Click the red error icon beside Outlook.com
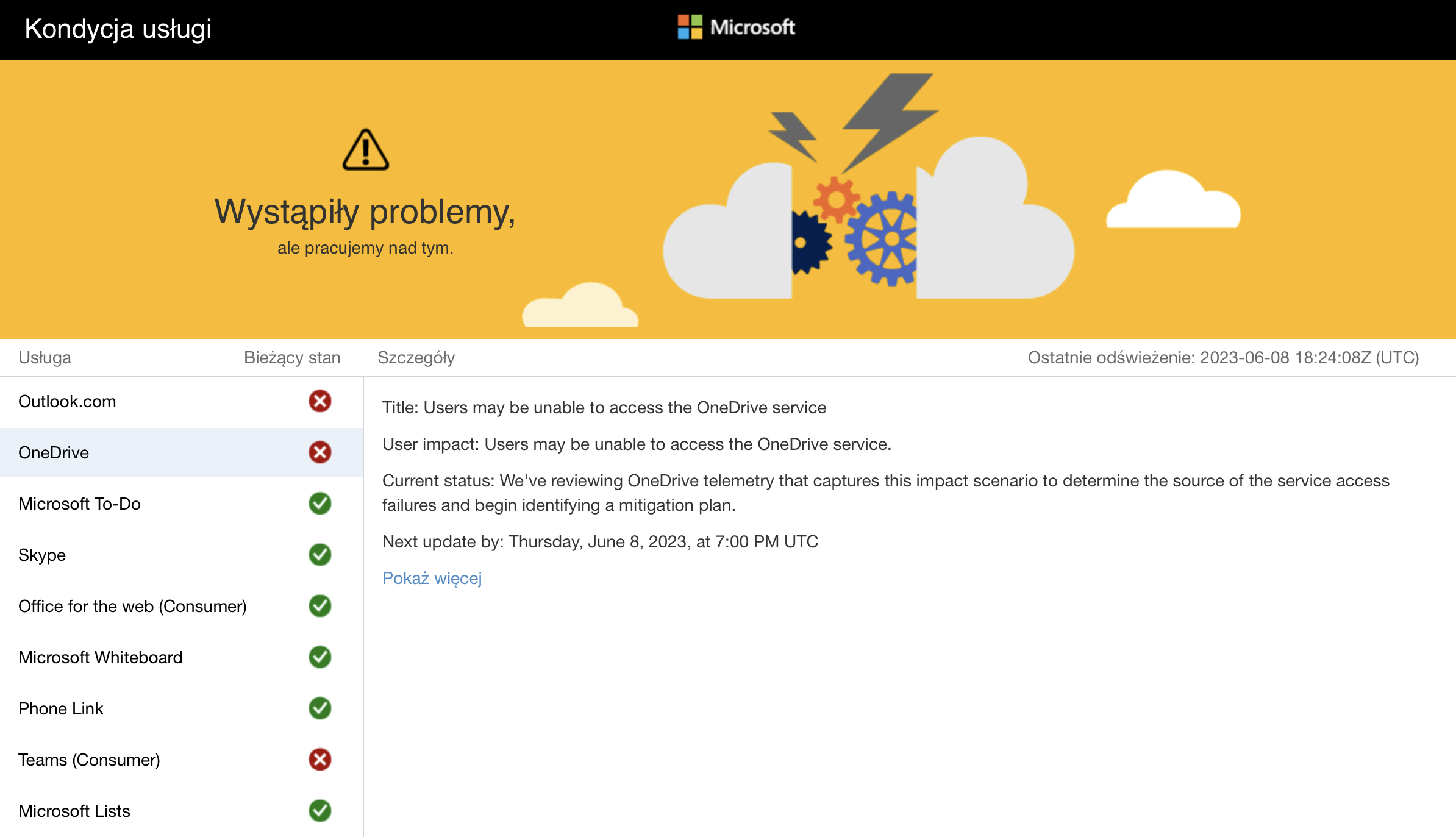Screen dimensions: 1456x837 click(319, 401)
